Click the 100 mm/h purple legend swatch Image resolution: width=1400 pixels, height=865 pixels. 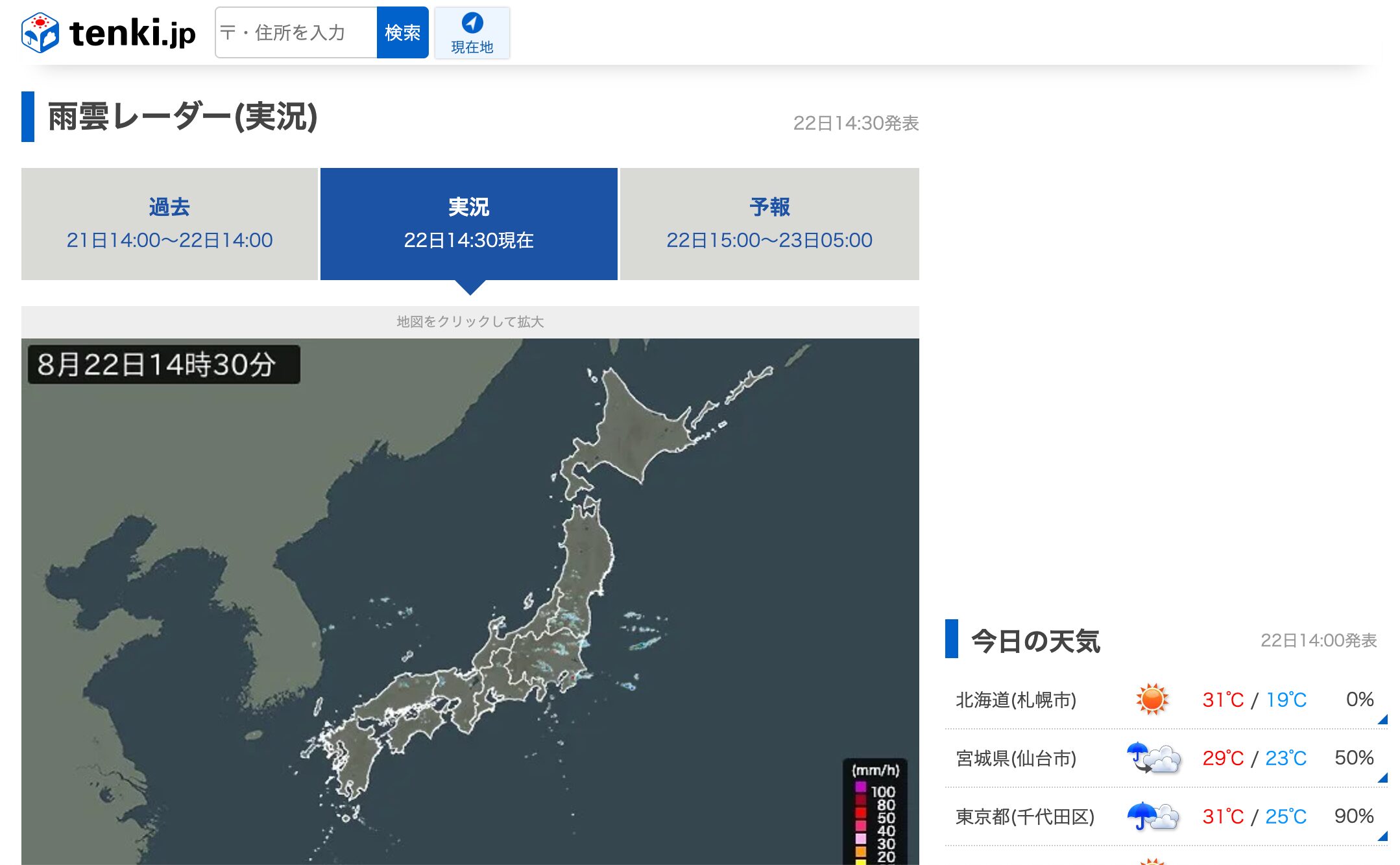click(x=861, y=787)
